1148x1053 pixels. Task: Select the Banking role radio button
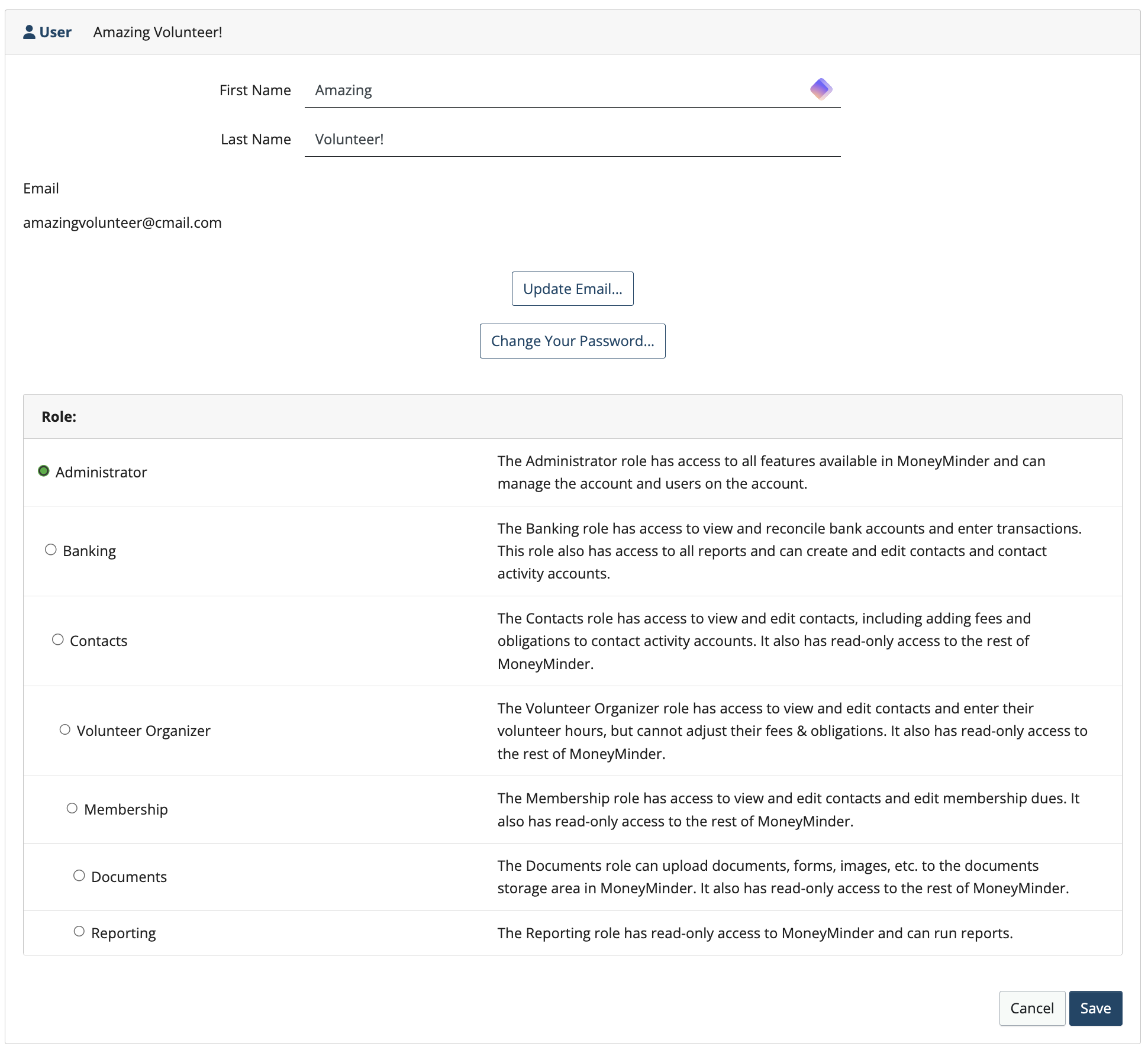pos(51,550)
